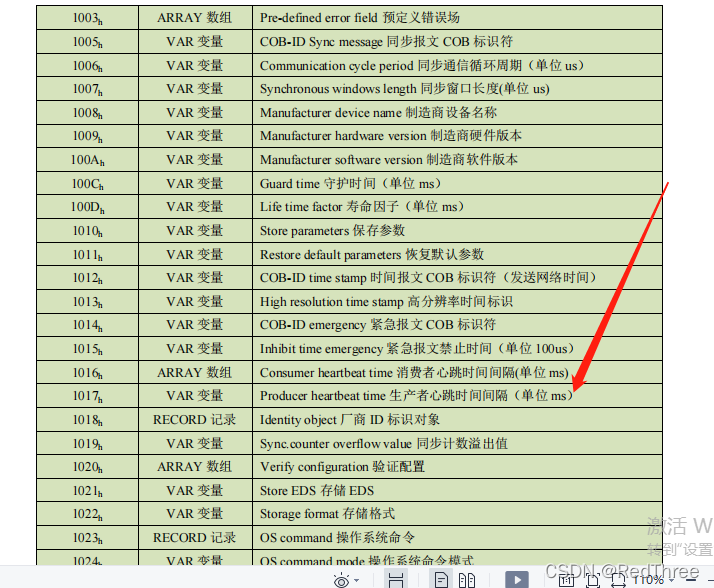Select 'Manufacturer hardware version' cell

coord(457,136)
